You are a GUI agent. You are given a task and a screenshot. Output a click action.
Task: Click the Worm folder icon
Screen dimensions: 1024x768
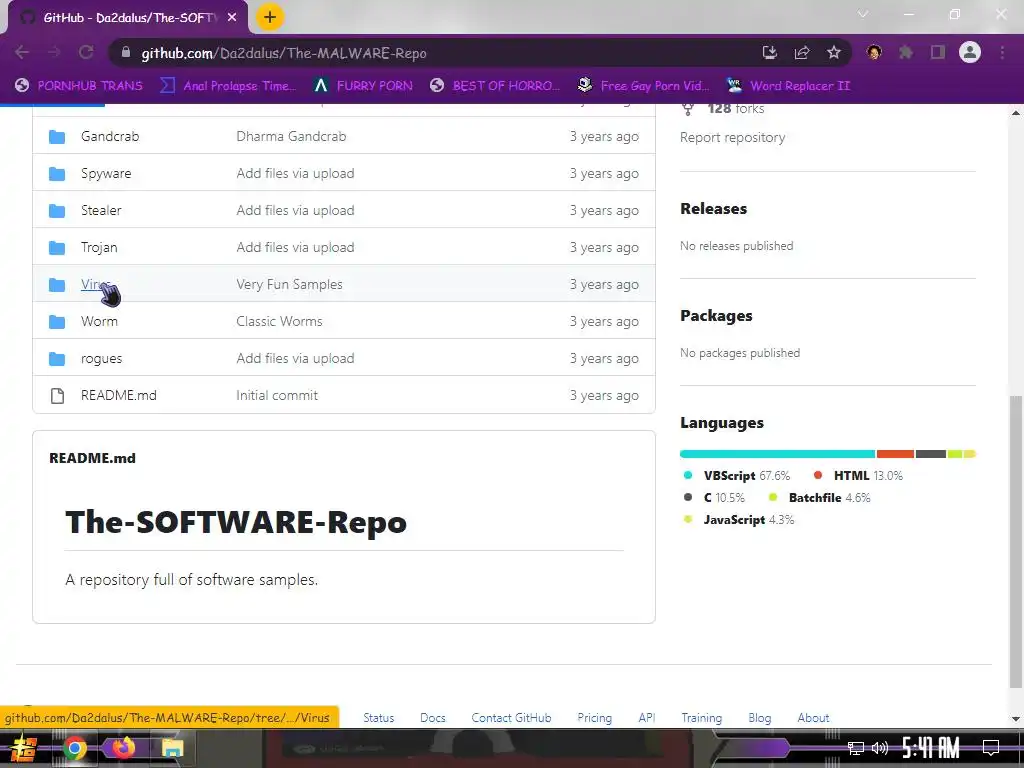tap(57, 321)
